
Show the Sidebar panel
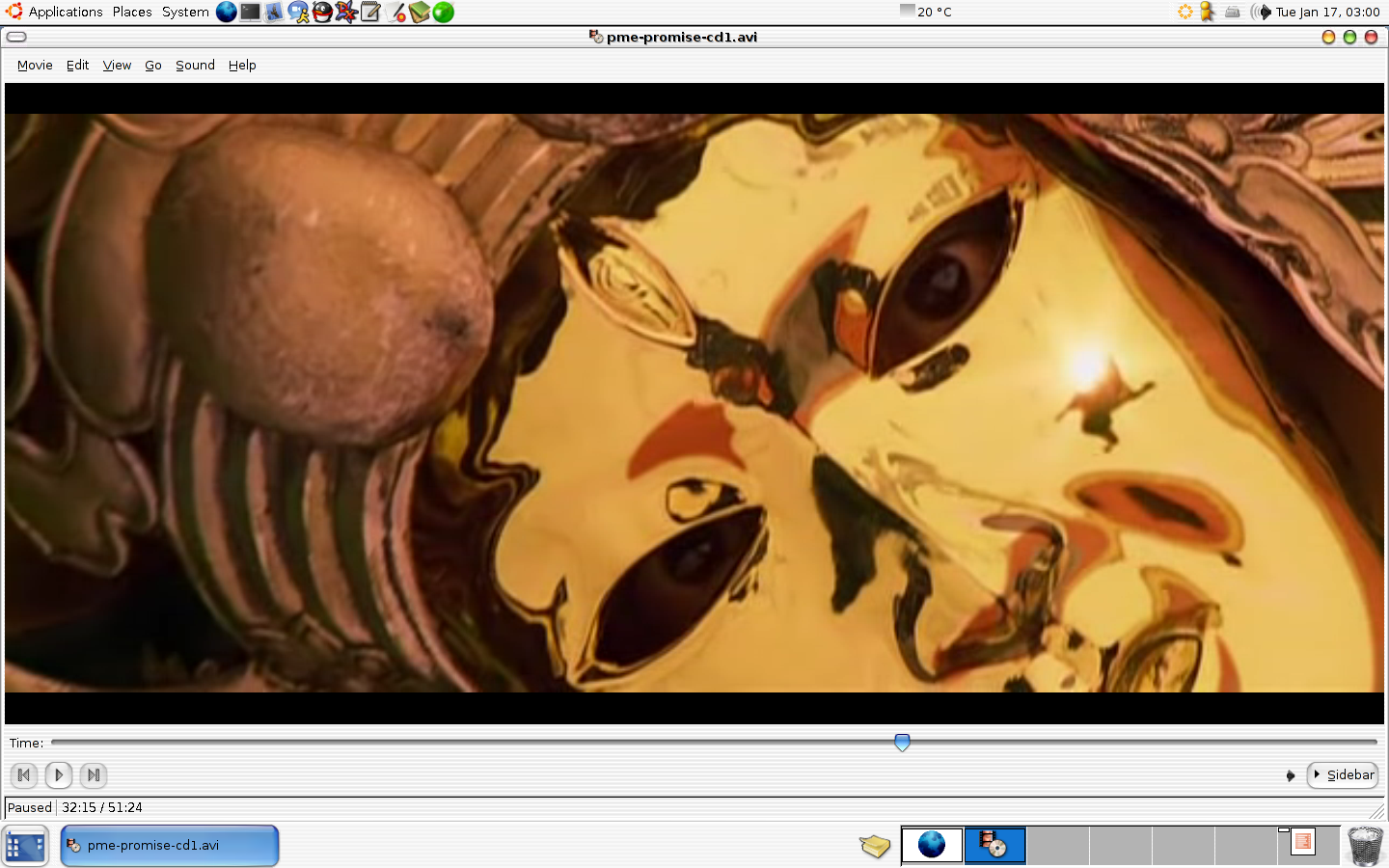(x=1343, y=774)
